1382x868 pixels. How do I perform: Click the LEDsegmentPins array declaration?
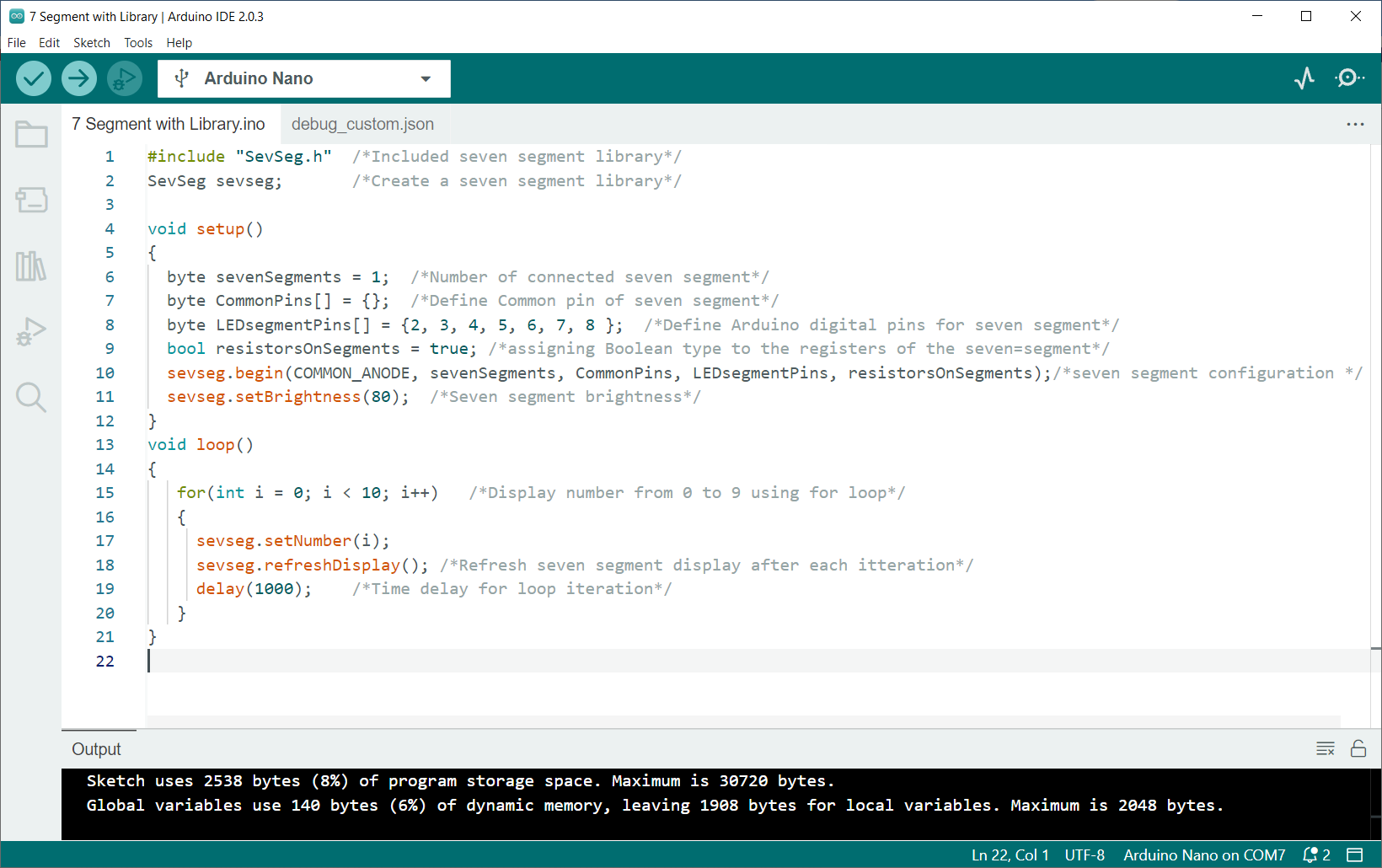tap(395, 324)
